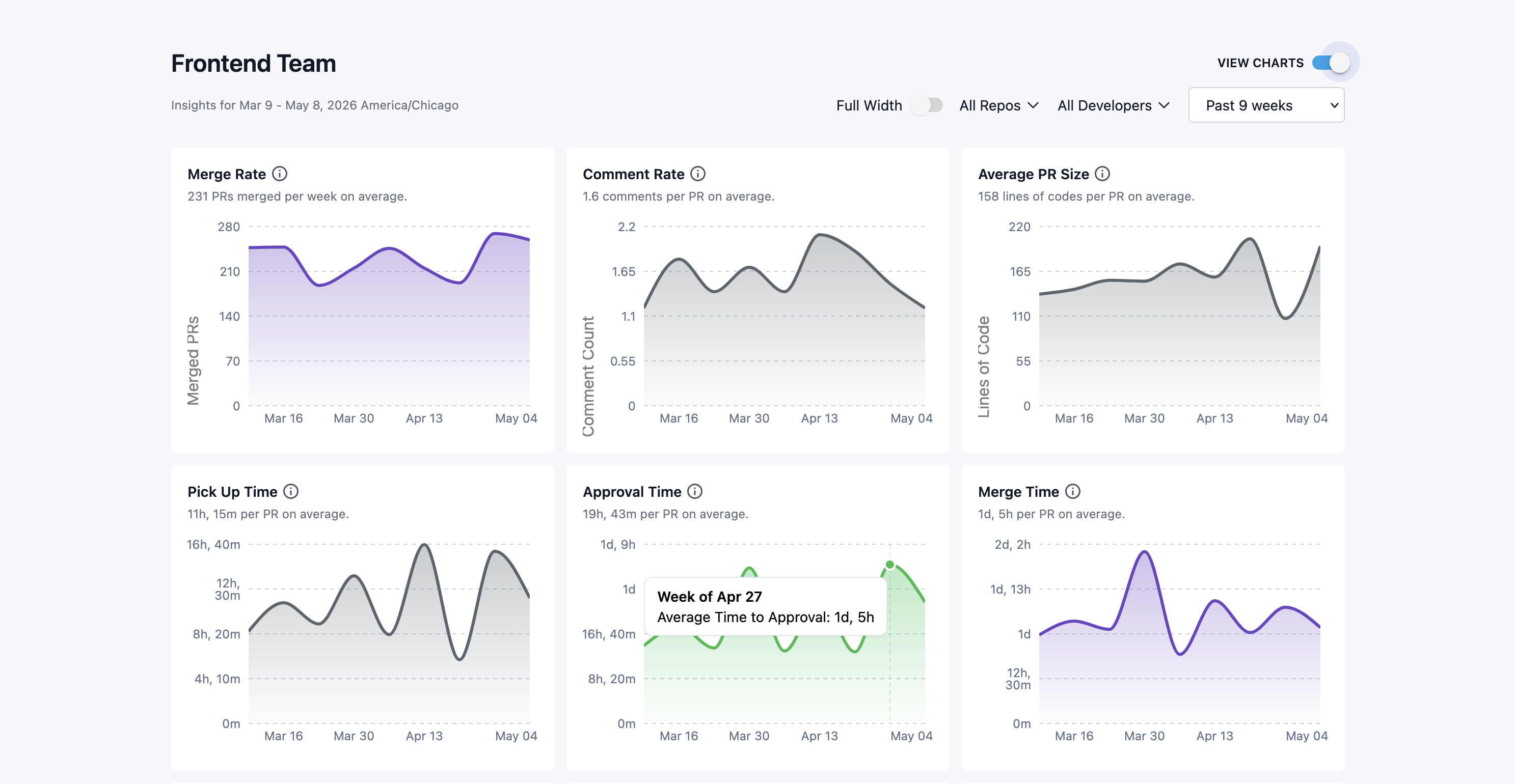
Task: Click the Approval Time info icon
Action: 694,491
